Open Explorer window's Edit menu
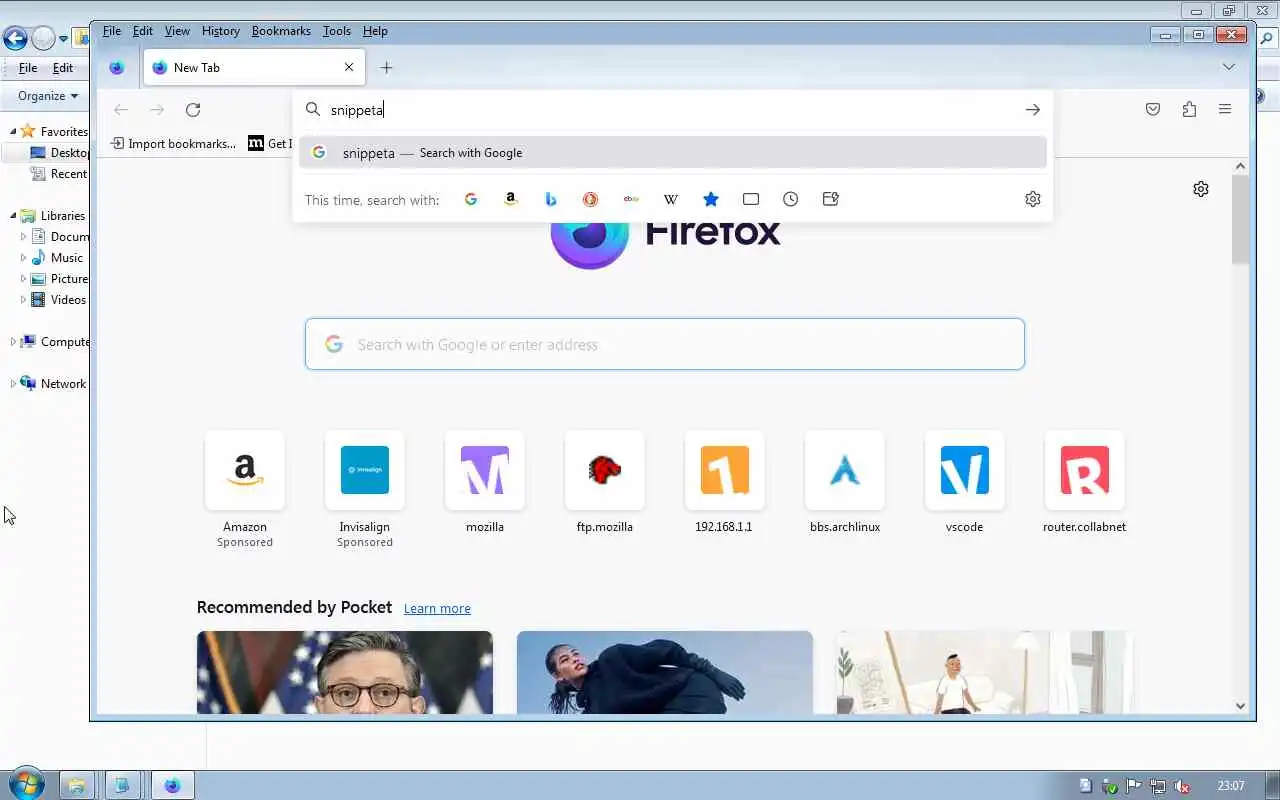This screenshot has width=1280, height=800. tap(63, 68)
